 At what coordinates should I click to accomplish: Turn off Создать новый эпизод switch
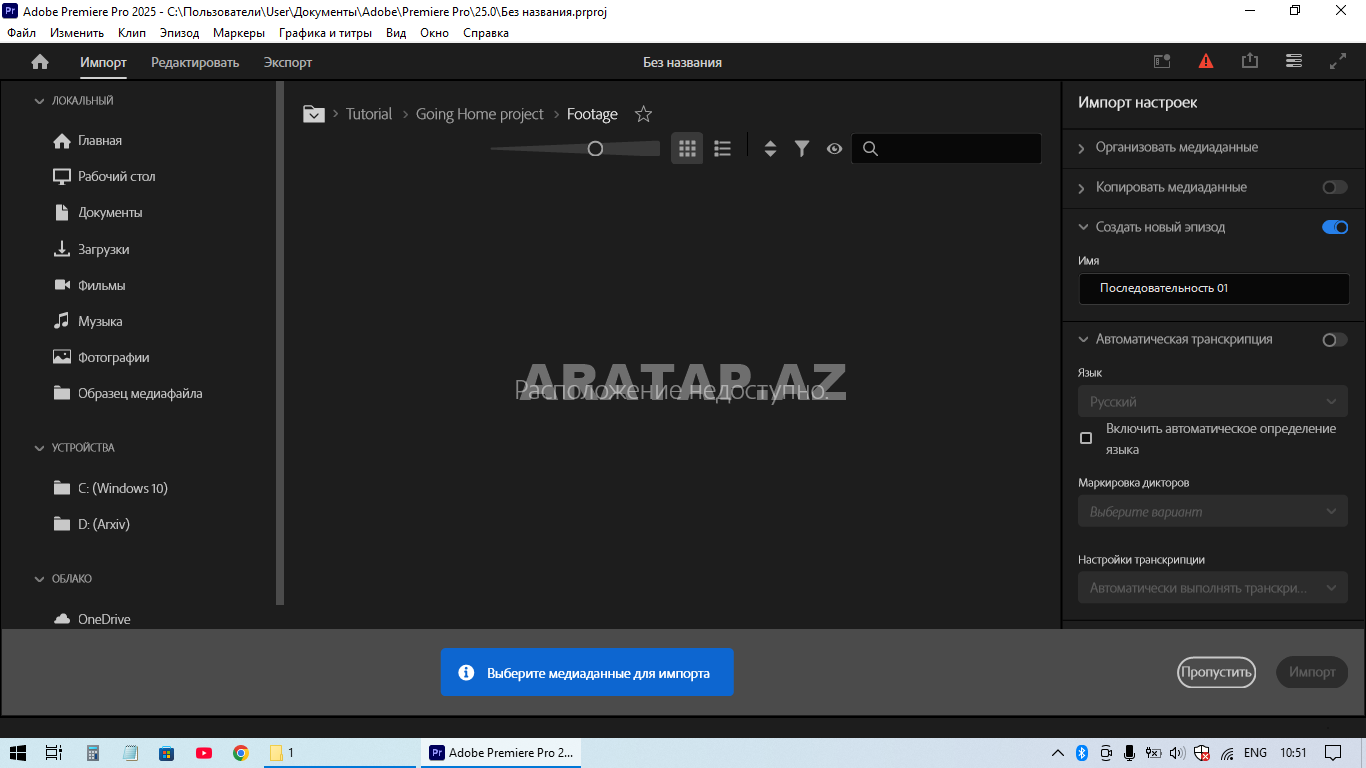(1335, 227)
